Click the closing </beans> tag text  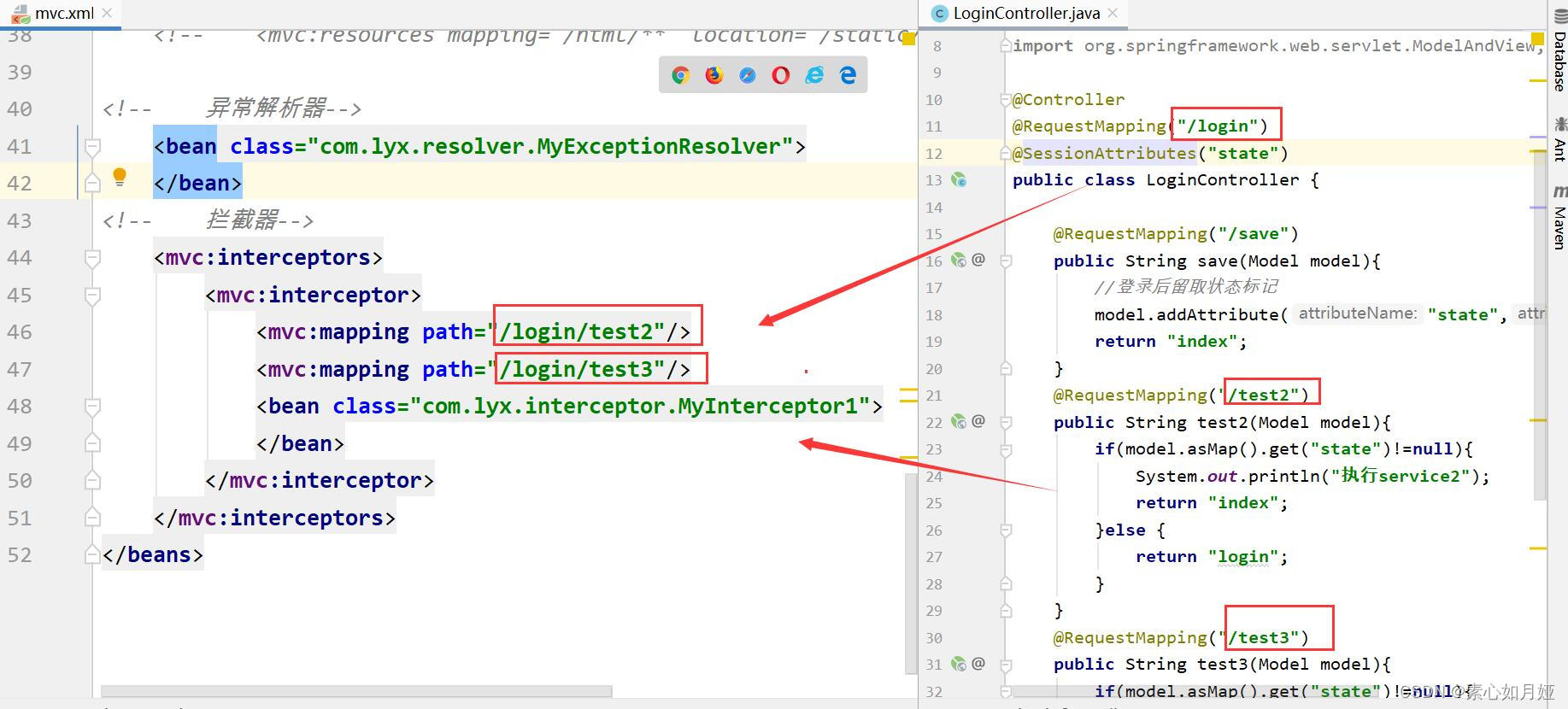coord(152,555)
